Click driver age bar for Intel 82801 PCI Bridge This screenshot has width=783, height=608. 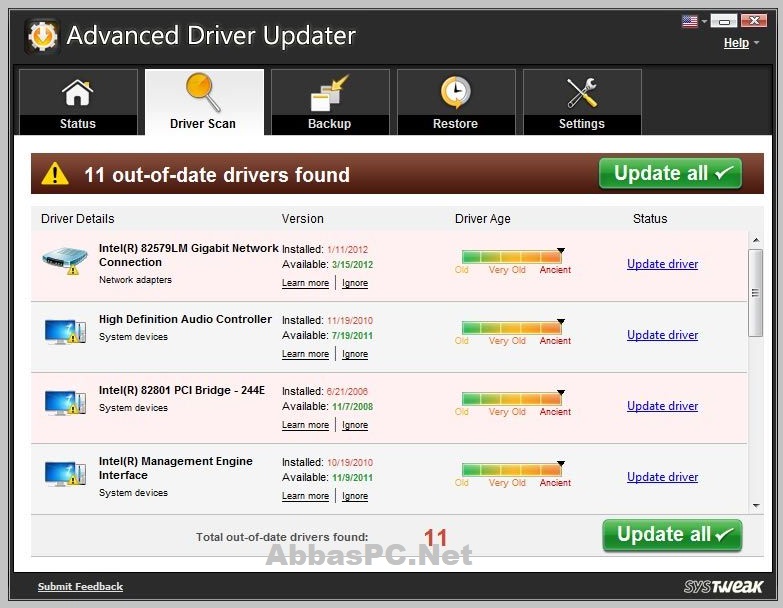(x=511, y=398)
